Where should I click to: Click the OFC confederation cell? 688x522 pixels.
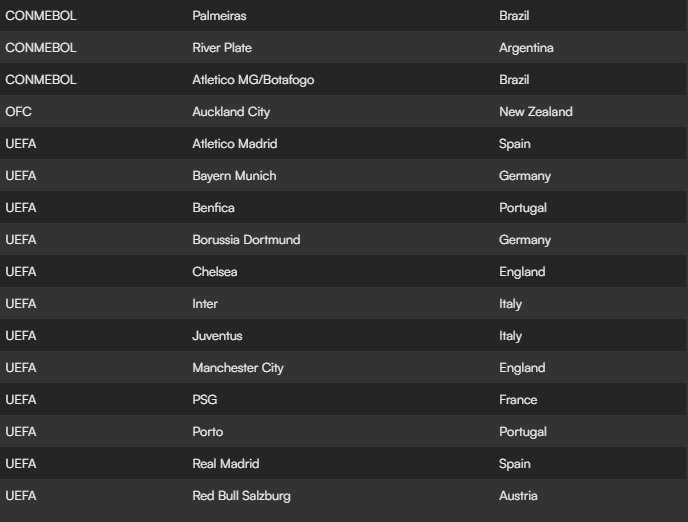(18, 111)
